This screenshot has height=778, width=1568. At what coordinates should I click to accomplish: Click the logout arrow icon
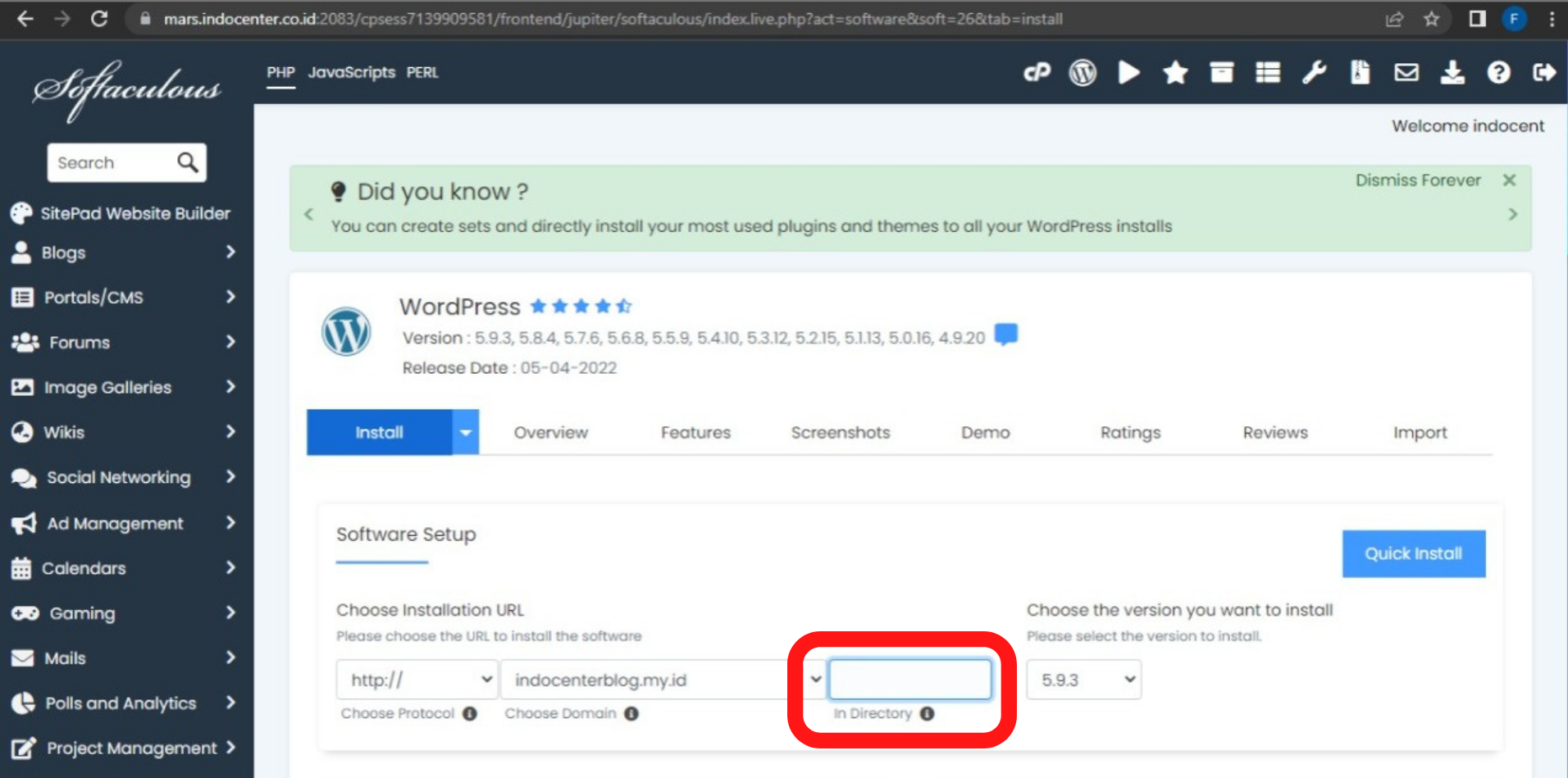coord(1544,73)
